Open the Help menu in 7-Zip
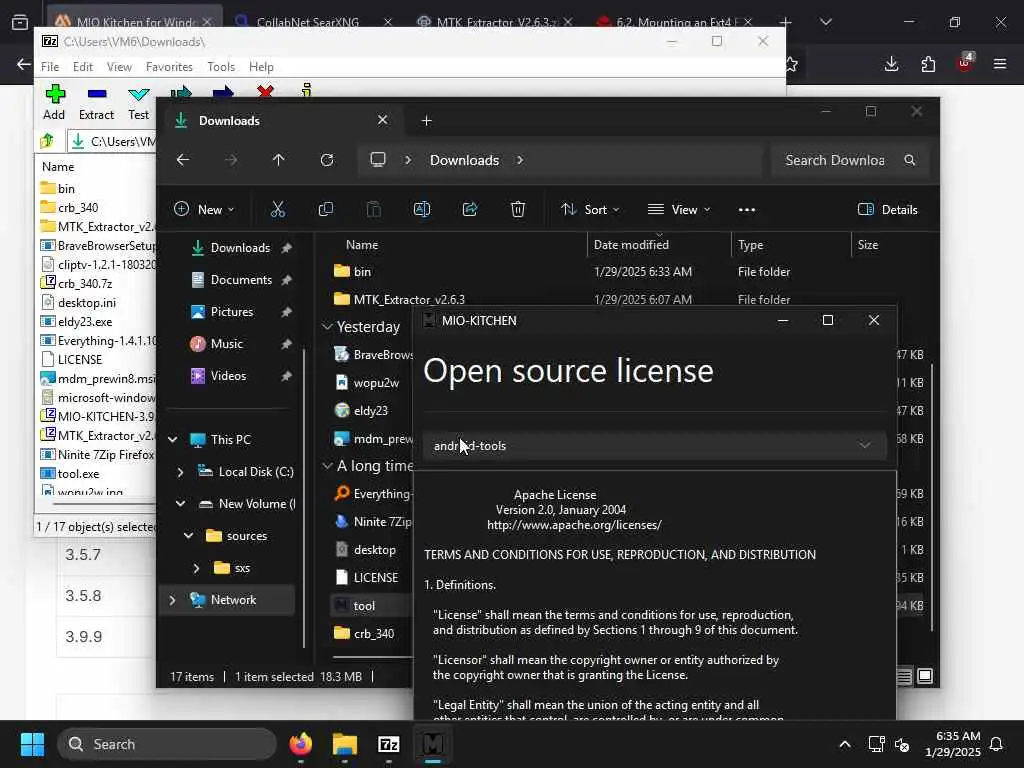The width and height of the screenshot is (1024, 768). [261, 67]
